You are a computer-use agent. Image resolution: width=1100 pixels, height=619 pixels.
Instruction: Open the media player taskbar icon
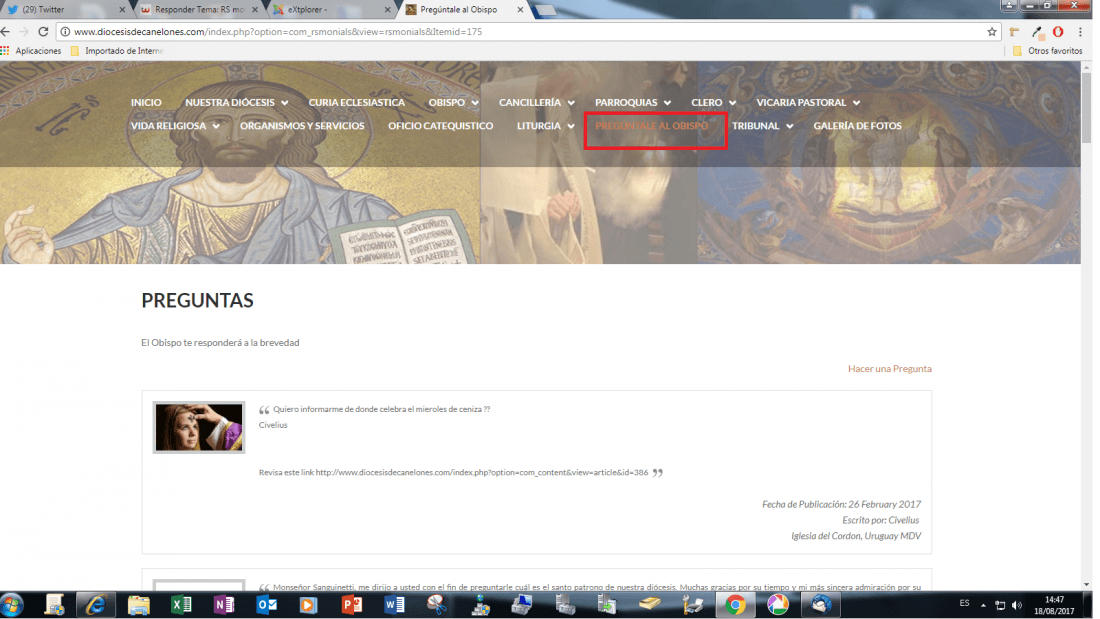(309, 604)
